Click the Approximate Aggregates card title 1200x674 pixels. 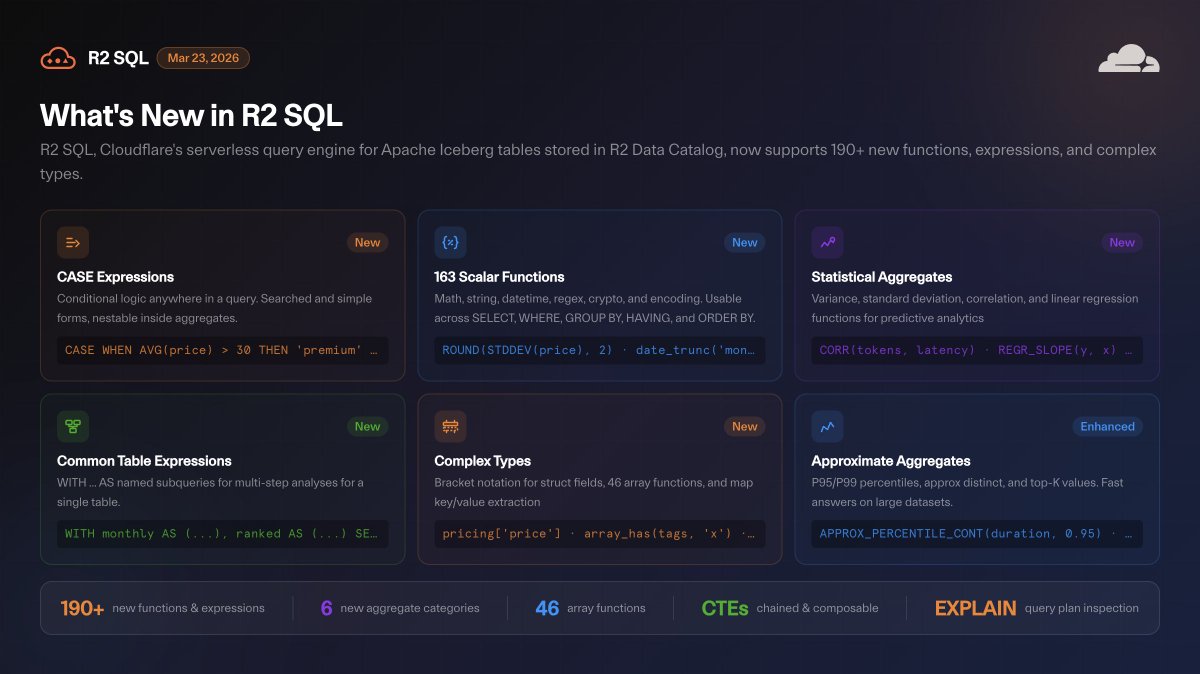click(891, 461)
